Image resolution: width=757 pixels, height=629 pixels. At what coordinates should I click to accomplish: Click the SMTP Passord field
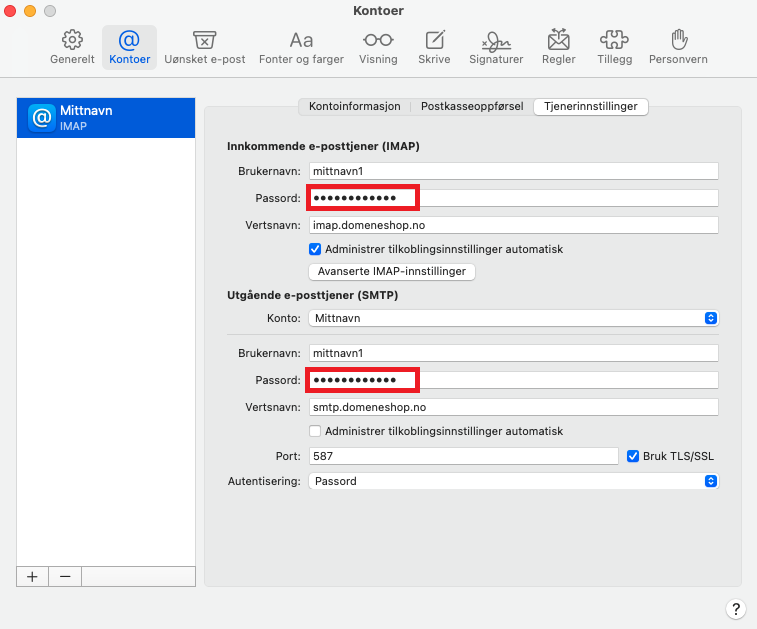click(514, 380)
